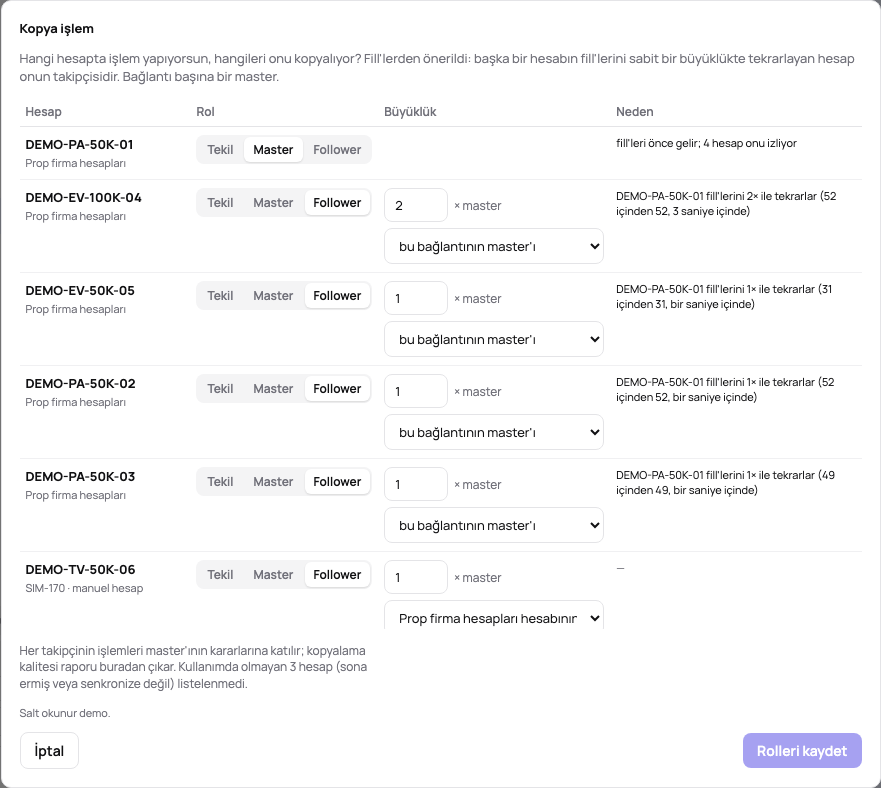Click the Rolleri kaydet button
Screen dimensions: 881x788
(802, 750)
